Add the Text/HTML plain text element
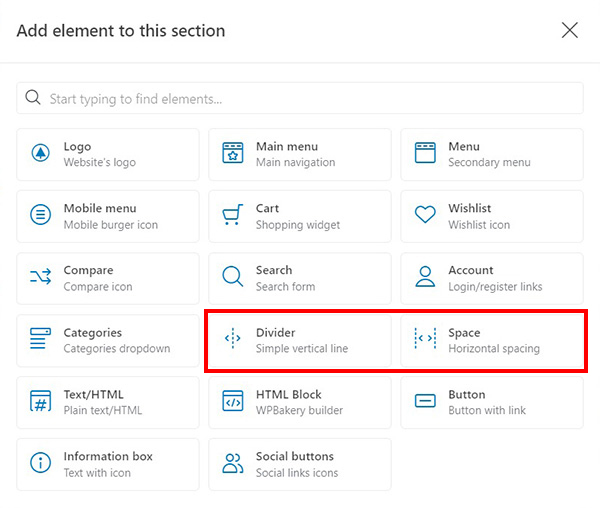The height and width of the screenshot is (508, 600). click(x=108, y=402)
